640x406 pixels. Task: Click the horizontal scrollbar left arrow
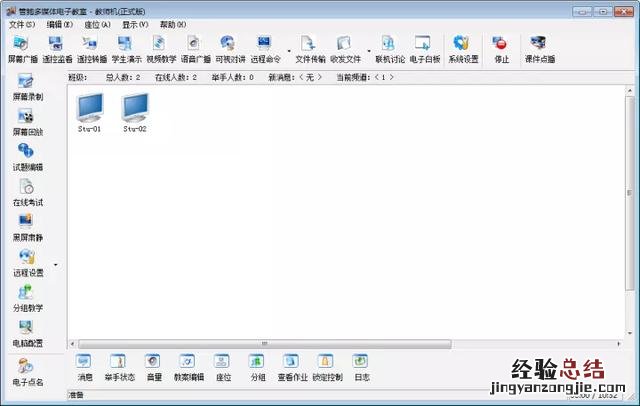[72, 344]
